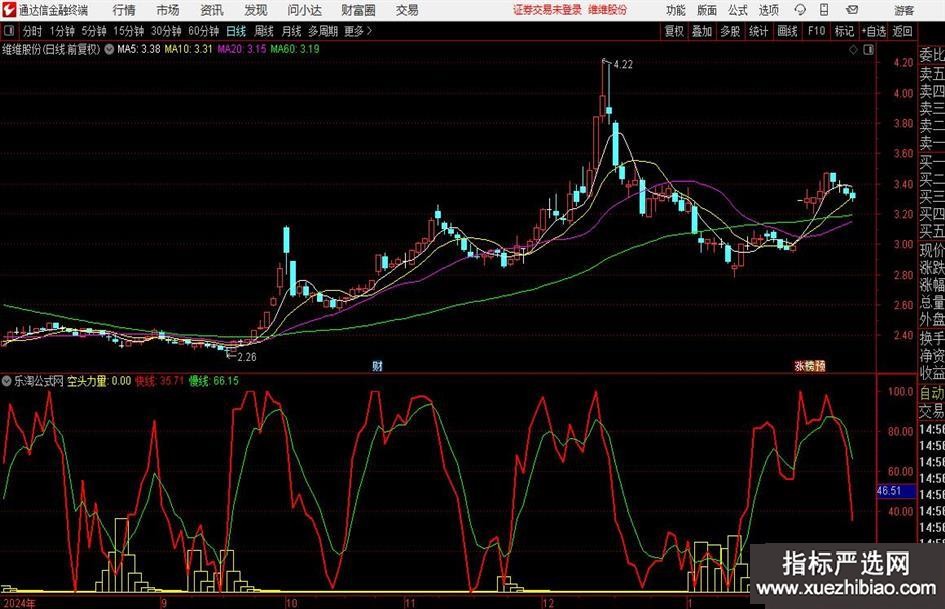Click the diamond icon at chart top right

[x=853, y=50]
